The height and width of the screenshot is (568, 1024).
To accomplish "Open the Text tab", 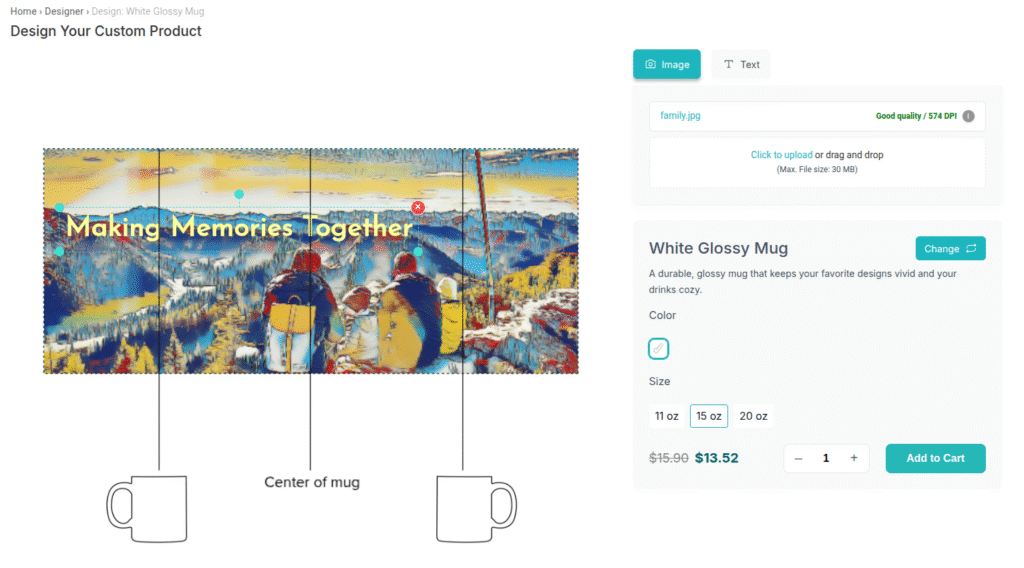I will (741, 64).
